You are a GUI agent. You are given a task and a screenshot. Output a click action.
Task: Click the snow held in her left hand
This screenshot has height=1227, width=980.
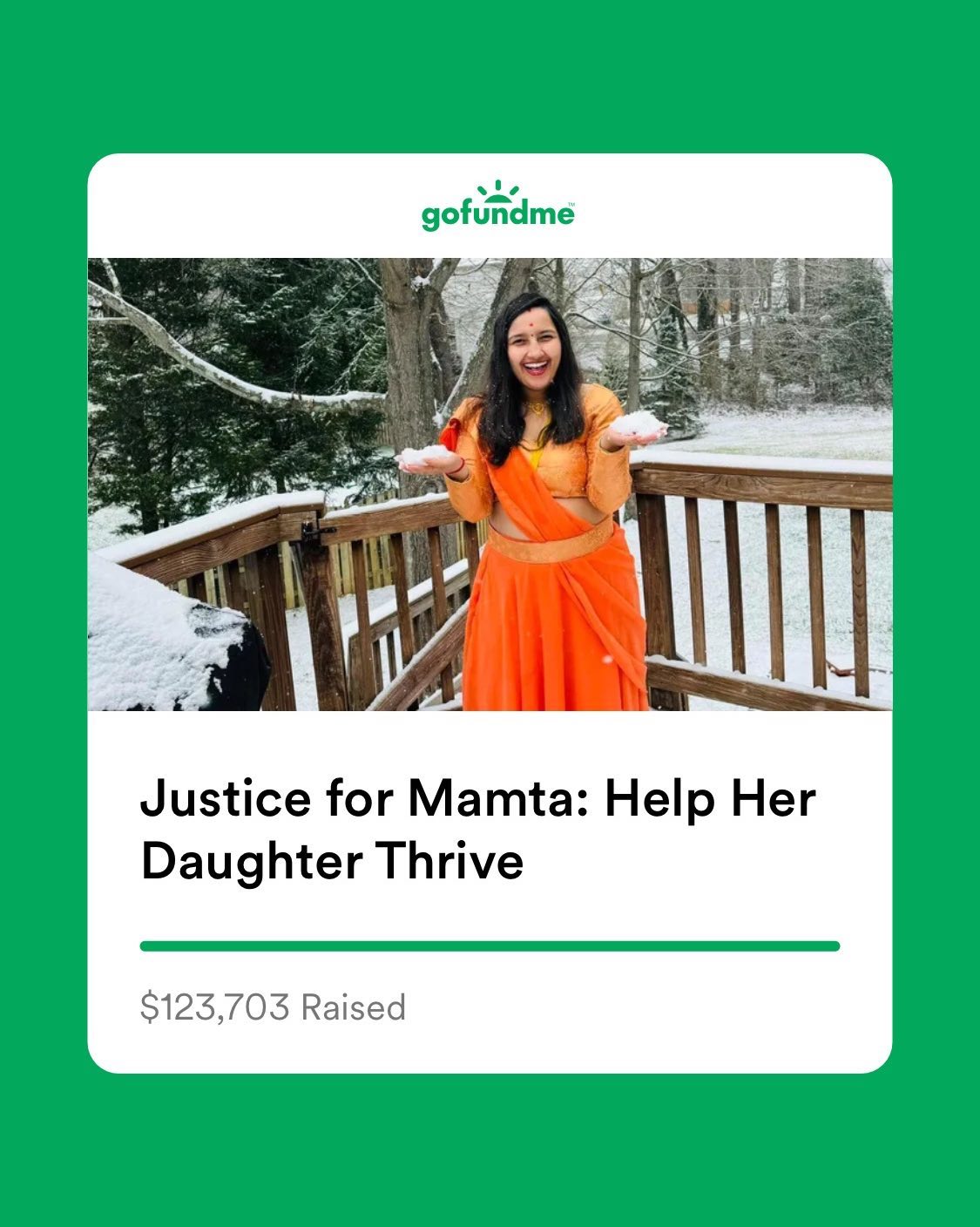639,424
